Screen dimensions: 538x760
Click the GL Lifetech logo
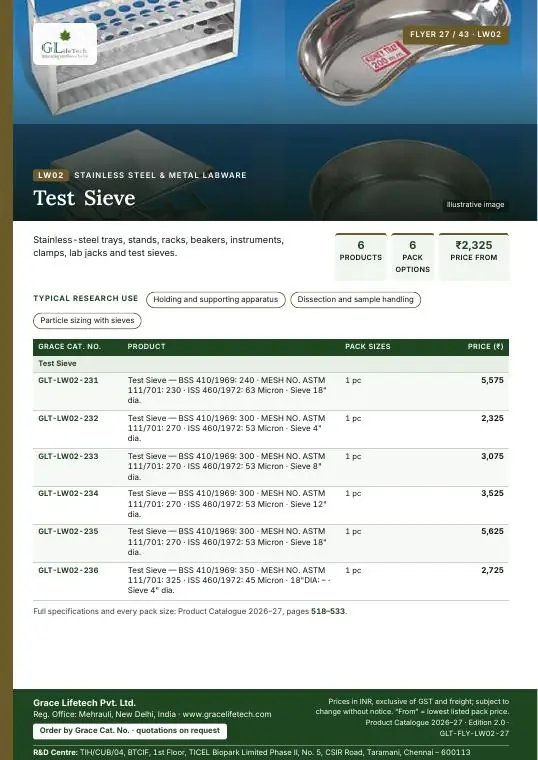(x=65, y=44)
